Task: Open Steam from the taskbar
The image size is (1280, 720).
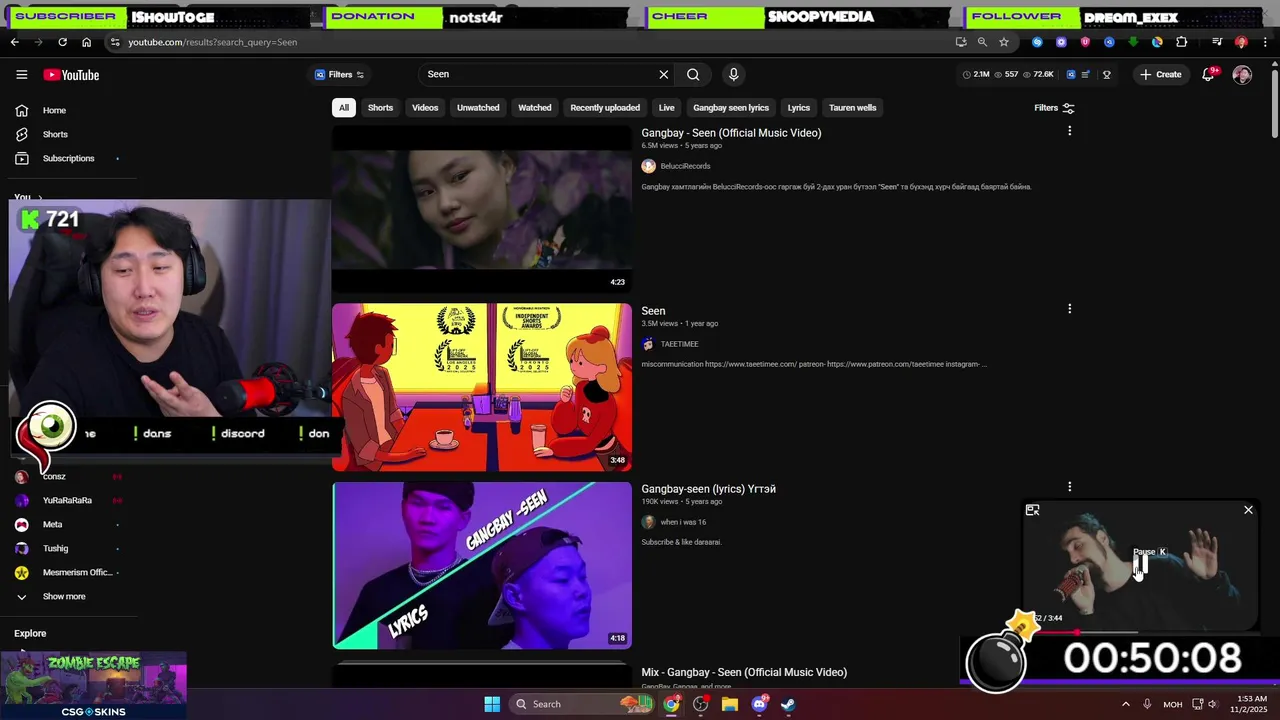Action: pyautogui.click(x=788, y=704)
